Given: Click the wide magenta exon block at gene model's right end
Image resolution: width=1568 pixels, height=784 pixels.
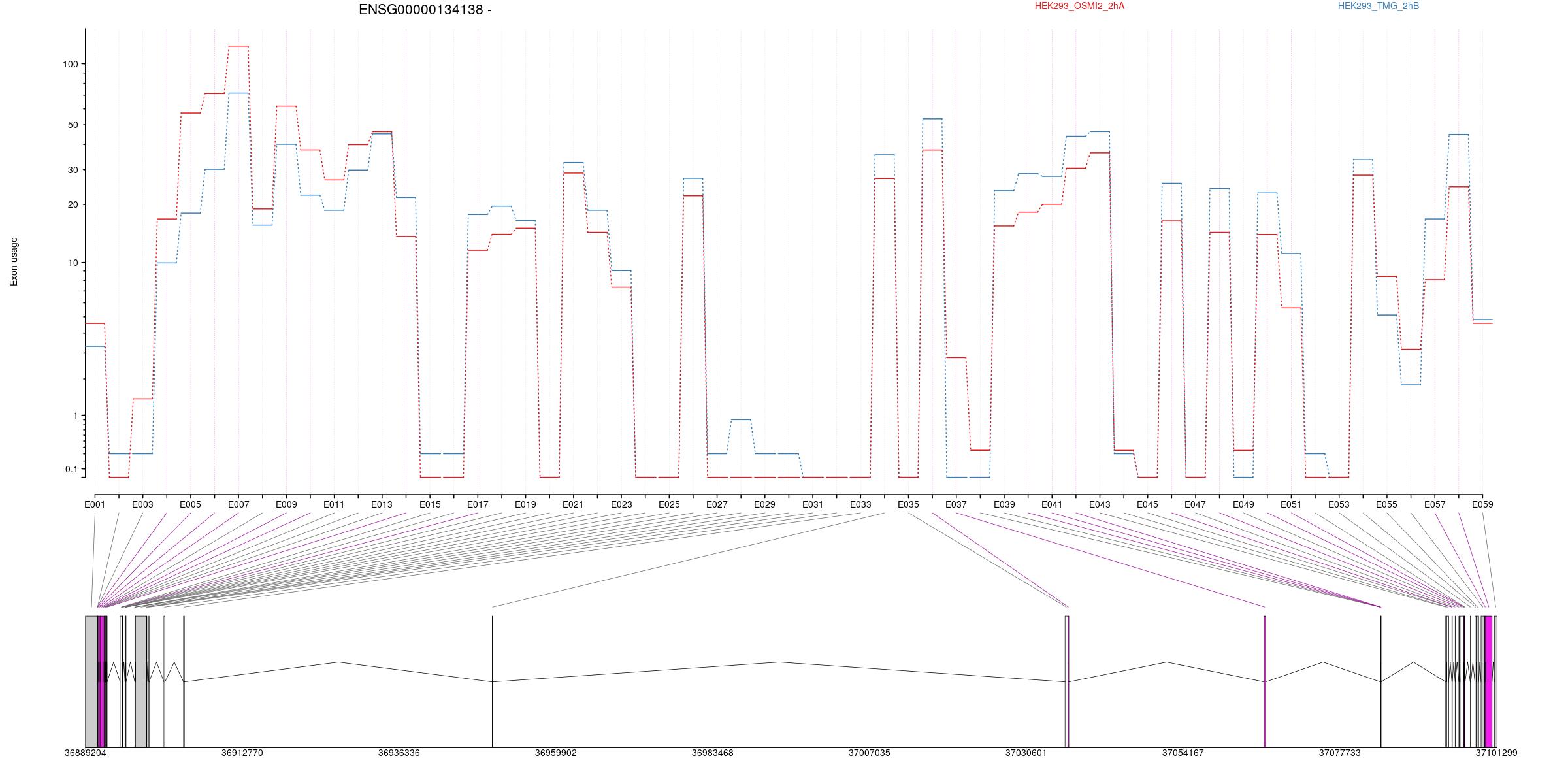Looking at the screenshot, I should click(1488, 681).
